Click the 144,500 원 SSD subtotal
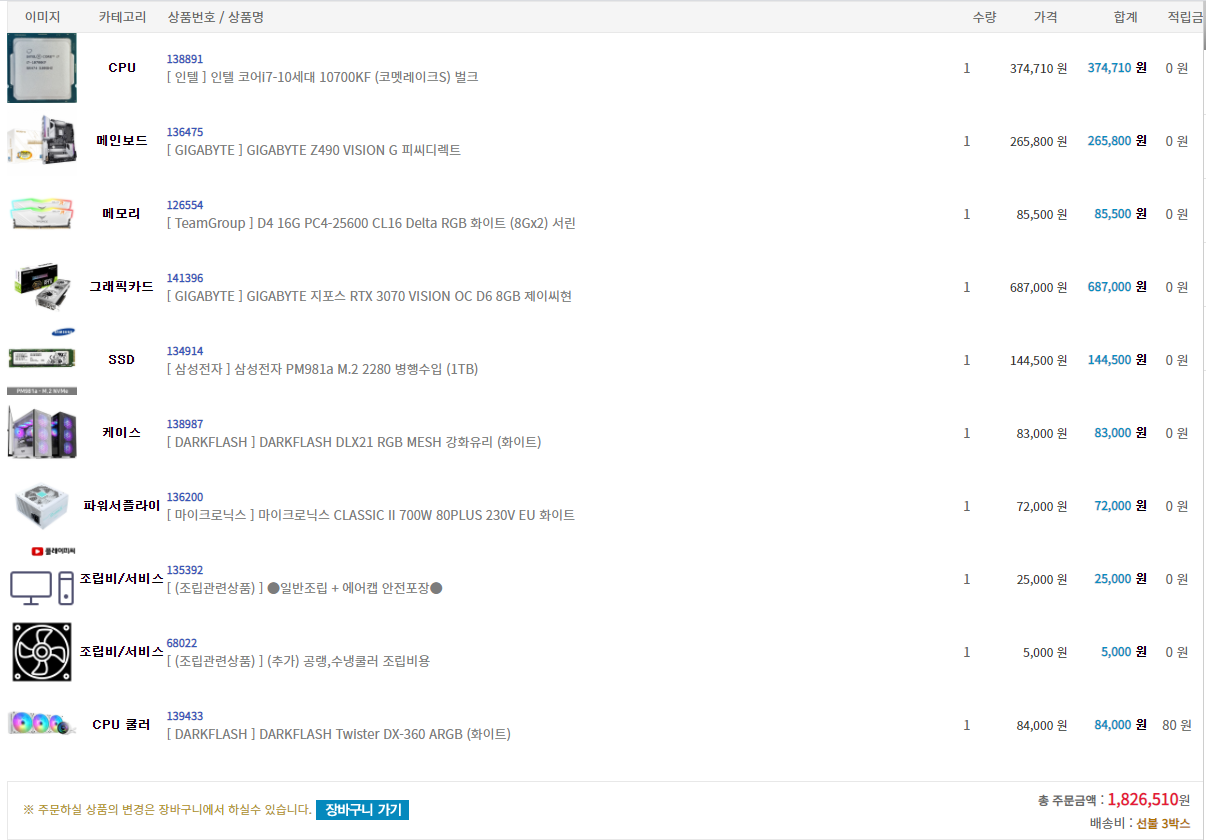Viewport: 1206px width, 840px height. point(1117,360)
